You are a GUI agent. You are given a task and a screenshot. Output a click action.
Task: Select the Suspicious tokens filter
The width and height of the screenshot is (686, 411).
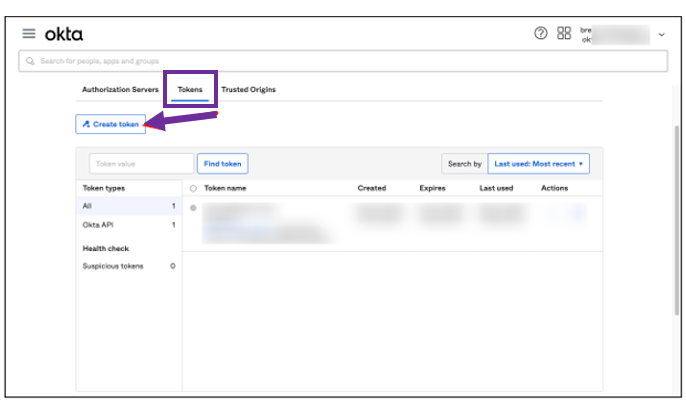pyautogui.click(x=129, y=266)
